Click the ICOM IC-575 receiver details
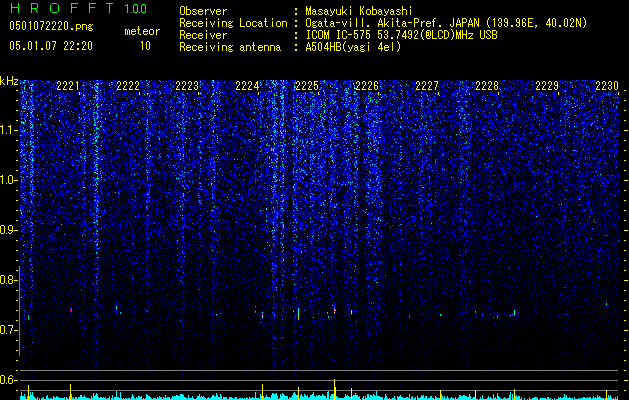The height and width of the screenshot is (400, 629). click(401, 35)
